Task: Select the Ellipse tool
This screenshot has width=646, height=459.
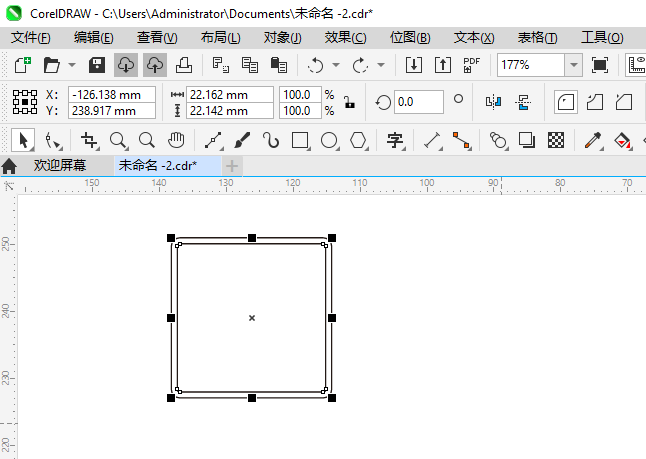Action: click(330, 141)
